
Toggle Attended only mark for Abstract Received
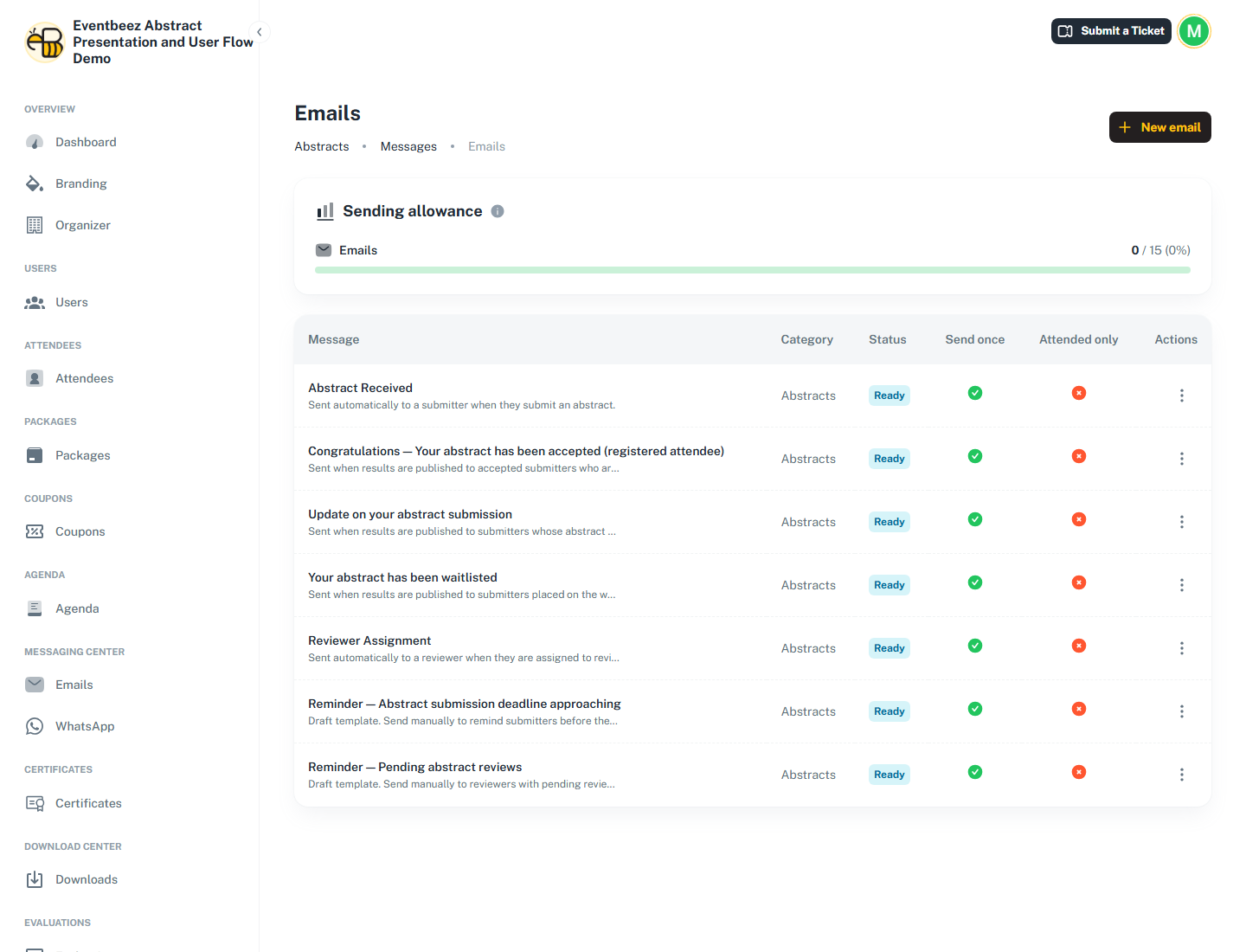pos(1079,393)
